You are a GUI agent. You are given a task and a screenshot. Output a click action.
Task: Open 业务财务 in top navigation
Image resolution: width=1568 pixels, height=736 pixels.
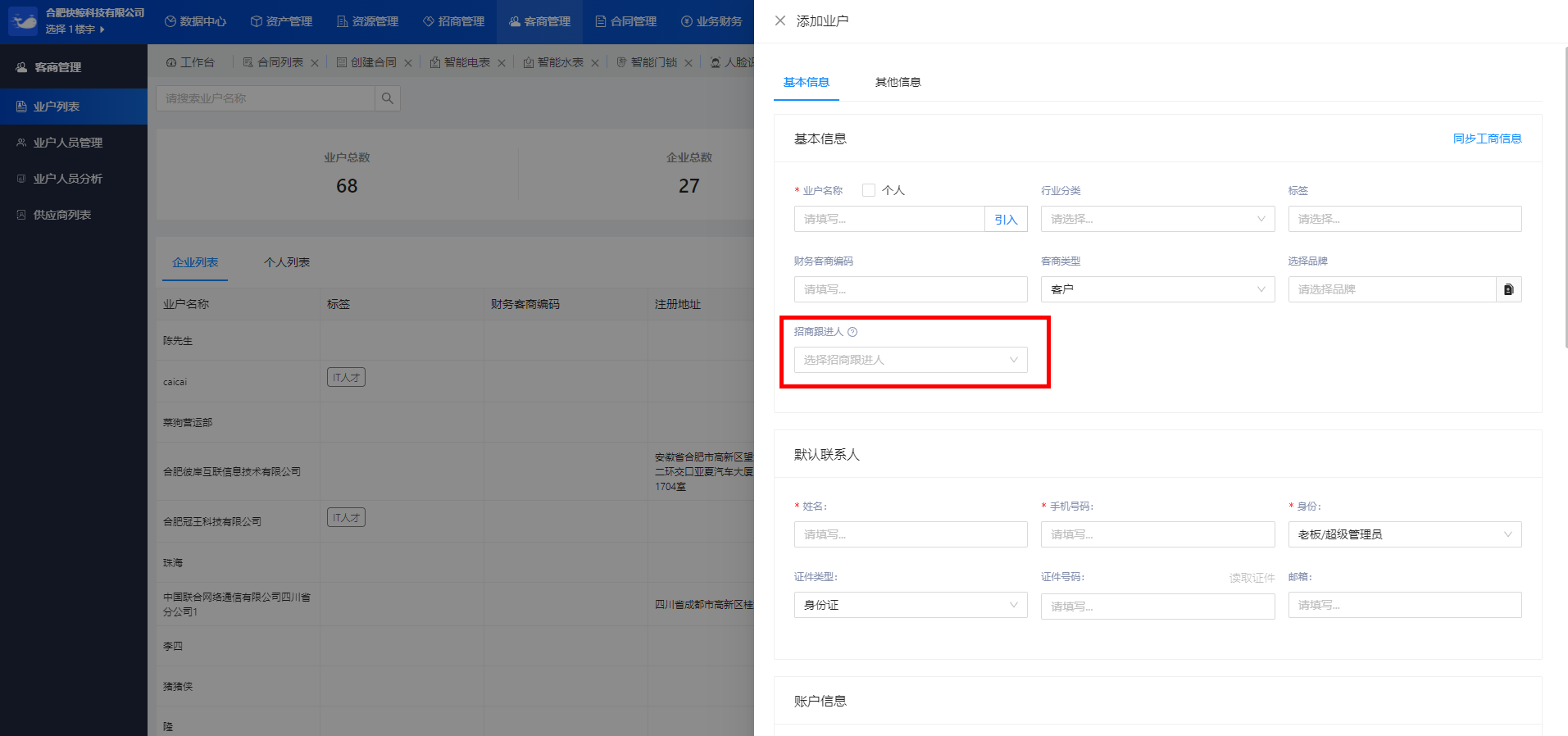[x=711, y=21]
